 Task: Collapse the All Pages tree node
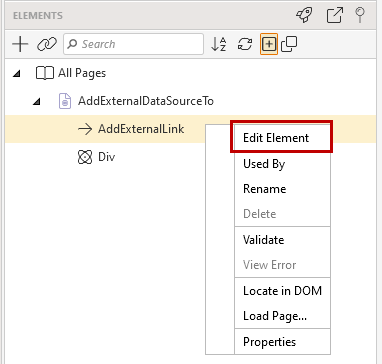tap(16, 74)
